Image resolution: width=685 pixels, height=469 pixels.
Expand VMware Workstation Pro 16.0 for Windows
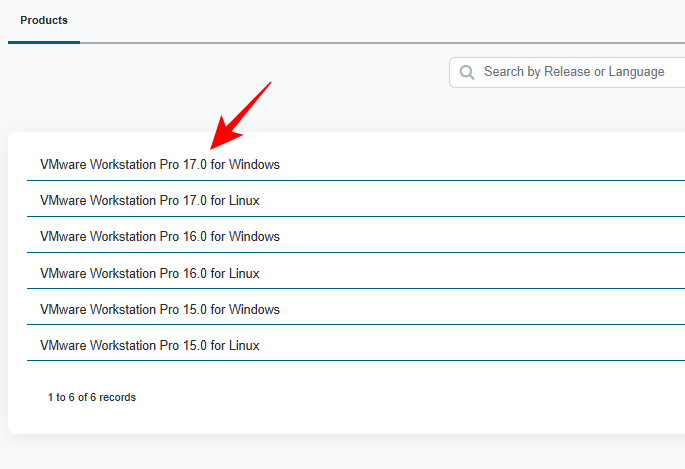pos(160,236)
